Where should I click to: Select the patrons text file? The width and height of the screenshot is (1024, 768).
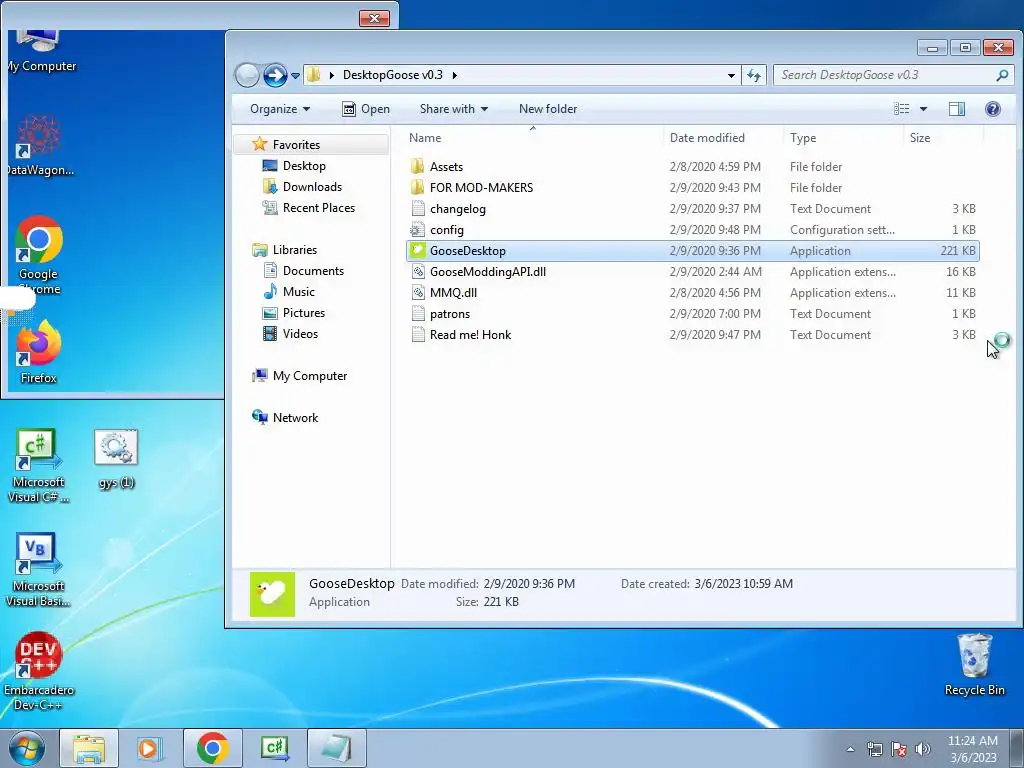pos(449,313)
